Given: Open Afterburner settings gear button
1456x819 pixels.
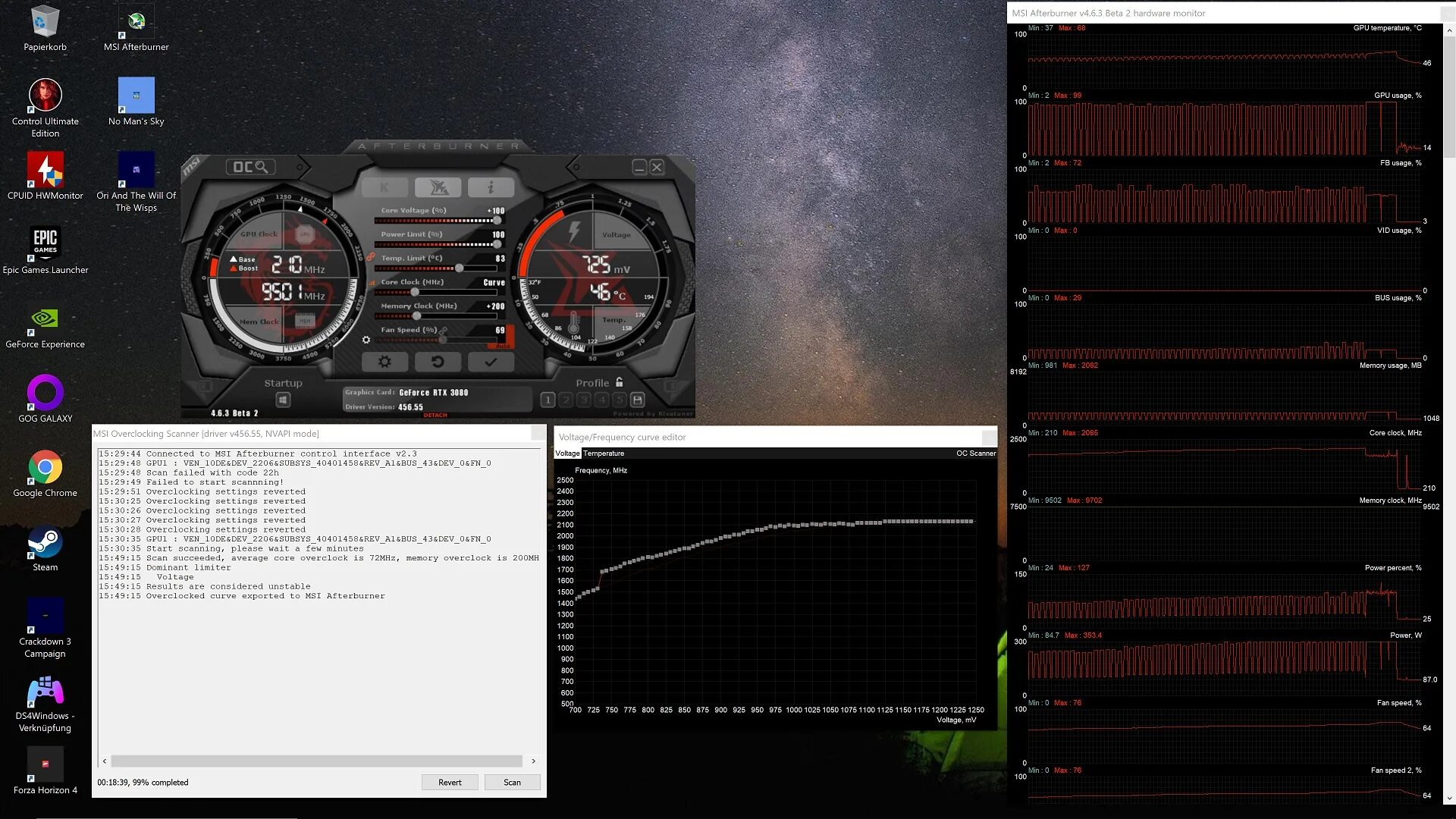Looking at the screenshot, I should 384,362.
